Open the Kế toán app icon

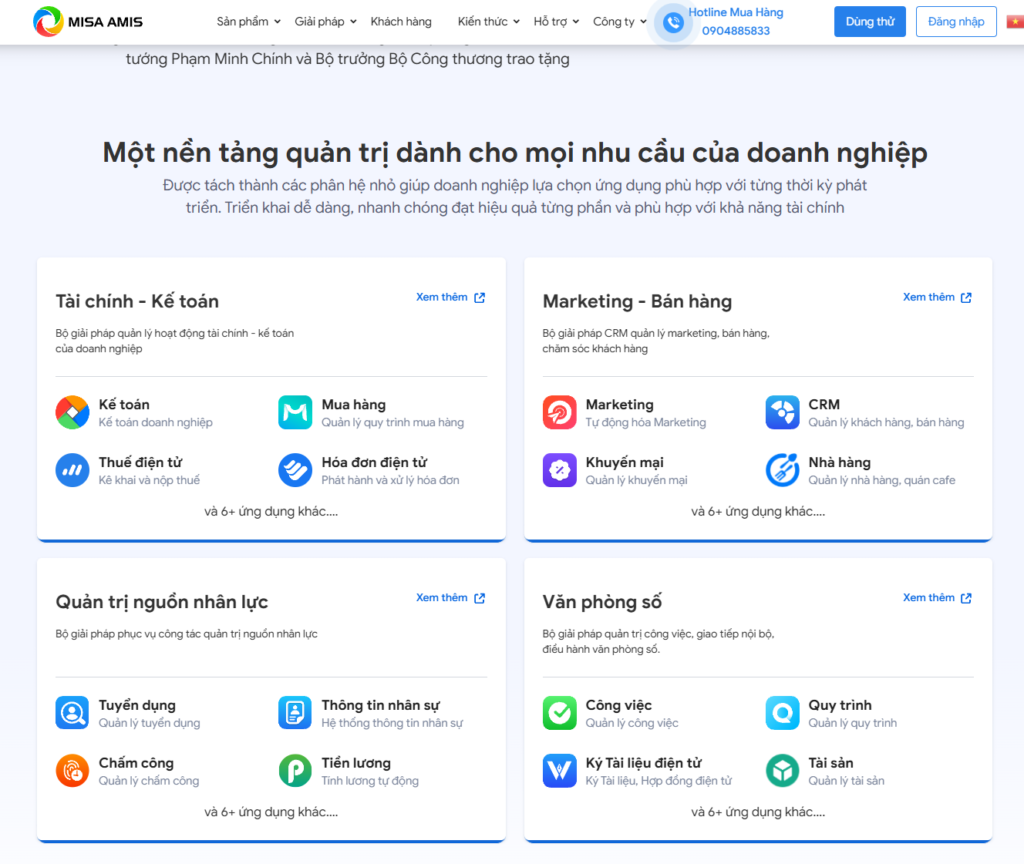pos(72,412)
